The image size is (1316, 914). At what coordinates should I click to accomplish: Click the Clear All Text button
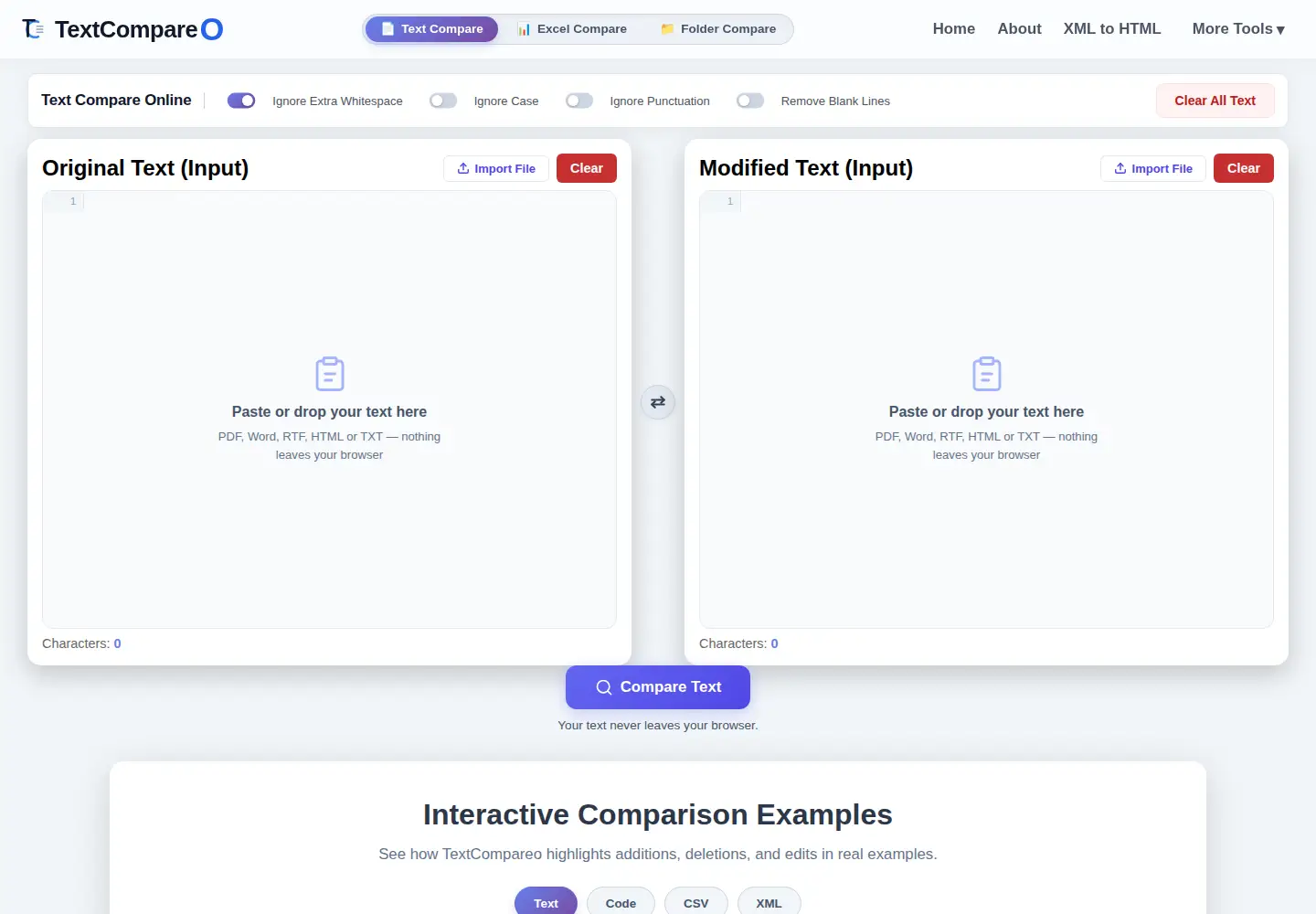(1215, 101)
